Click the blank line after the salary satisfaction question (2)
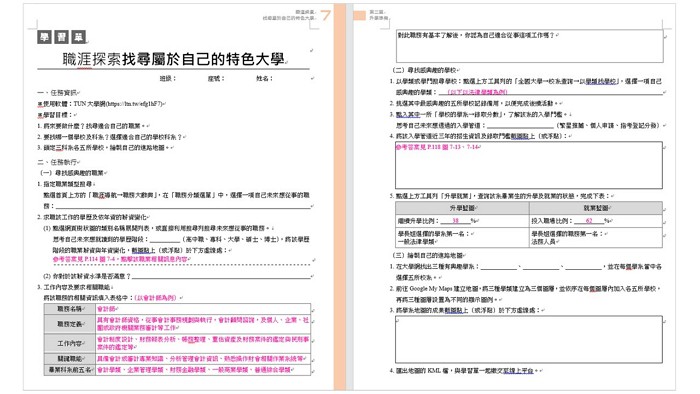The width and height of the screenshot is (700, 394). click(221, 277)
